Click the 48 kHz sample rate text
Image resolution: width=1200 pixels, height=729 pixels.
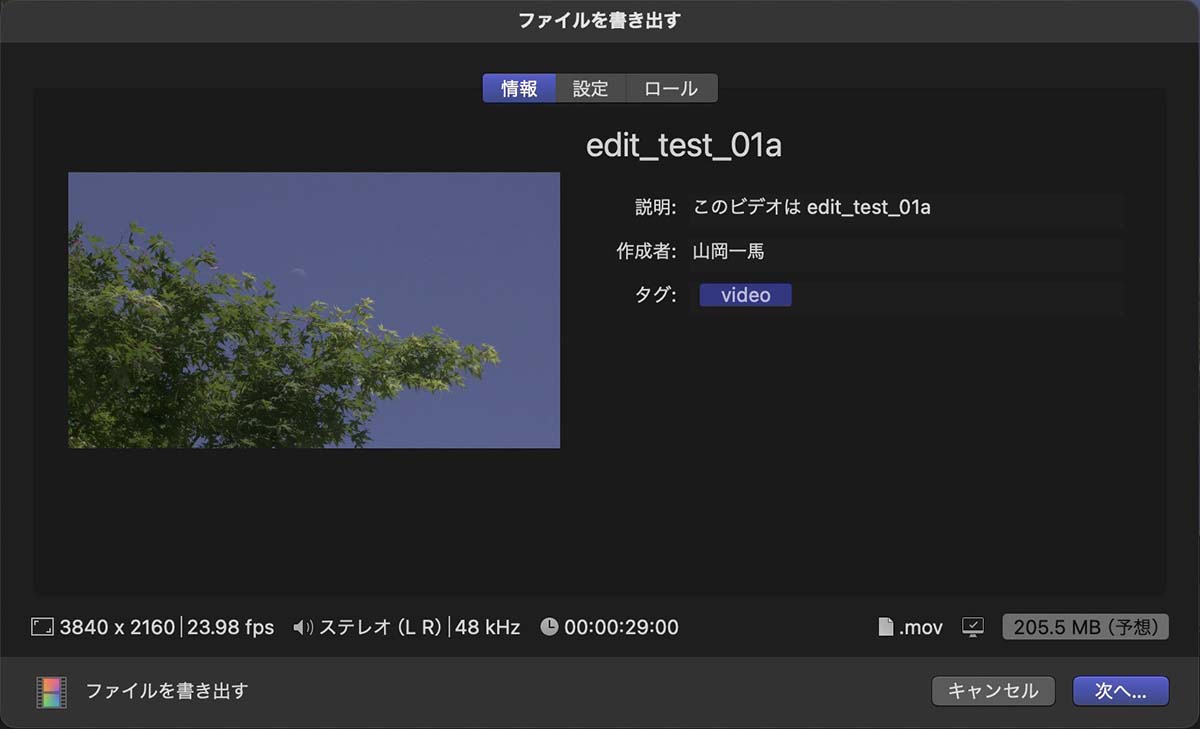[x=488, y=628]
